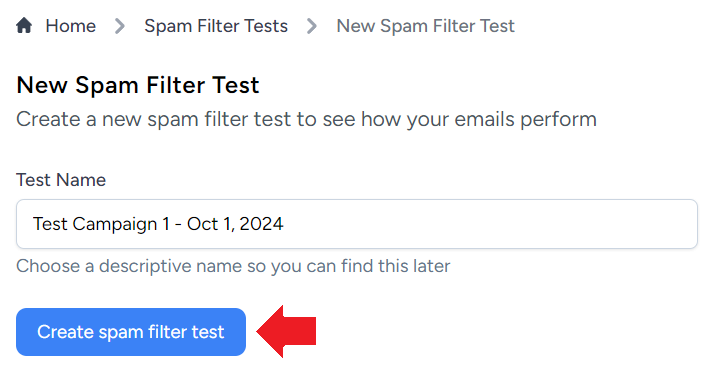Click the word 'Tests' in the breadcrumb trail
Image resolution: width=712 pixels, height=372 pixels.
click(x=266, y=26)
